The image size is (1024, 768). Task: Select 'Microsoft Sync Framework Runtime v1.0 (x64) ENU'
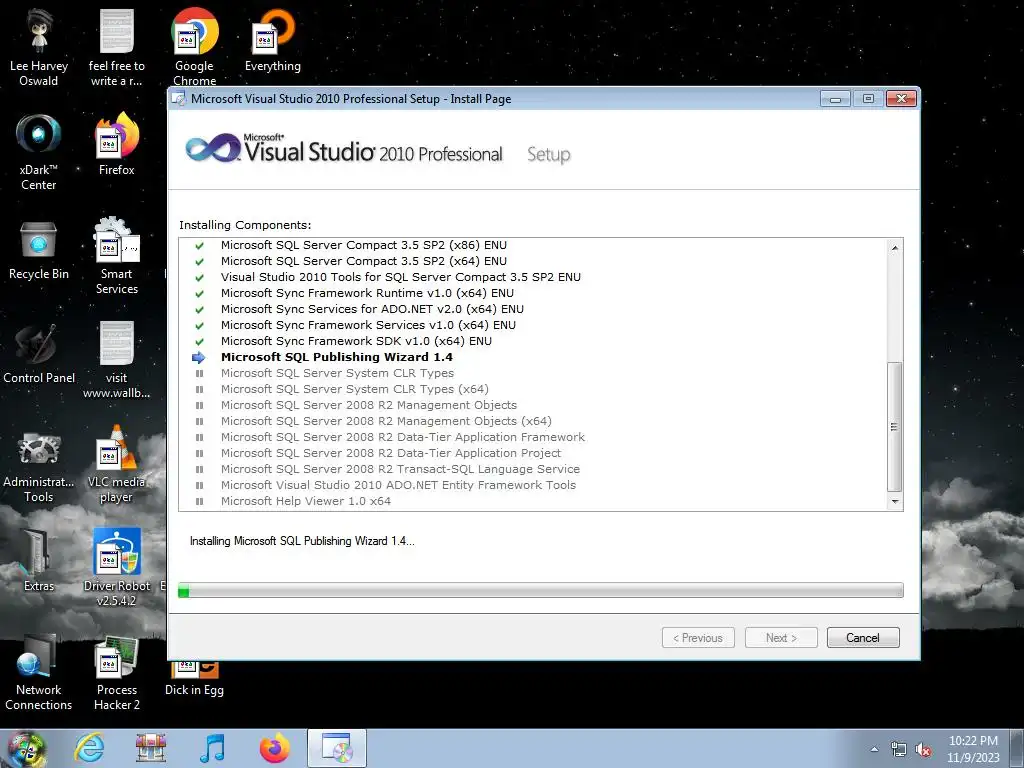point(367,293)
